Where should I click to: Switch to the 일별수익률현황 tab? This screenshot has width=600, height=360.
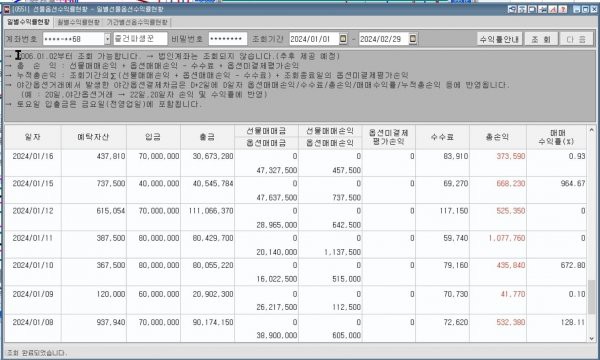29,22
